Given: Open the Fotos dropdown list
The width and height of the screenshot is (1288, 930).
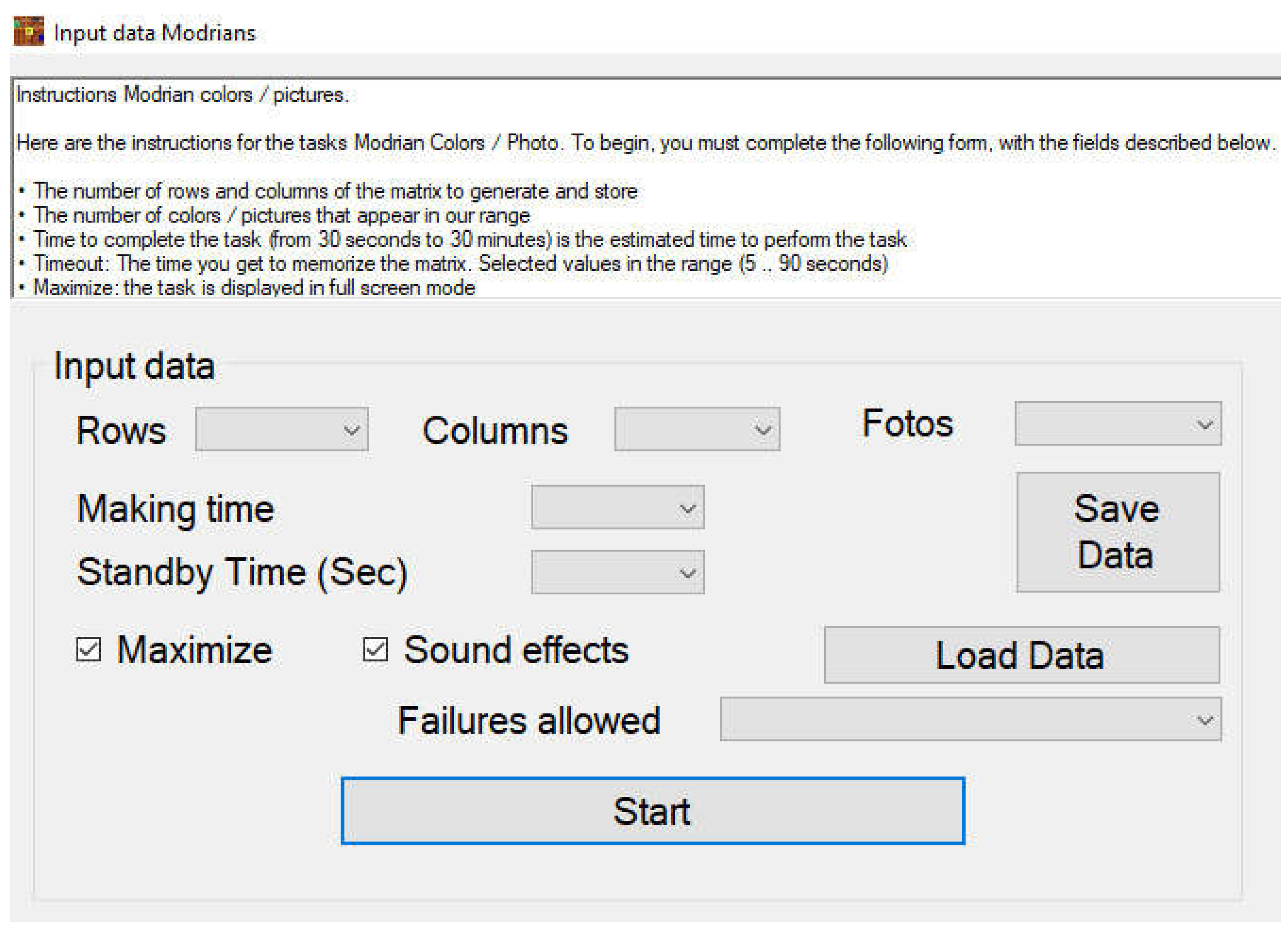Looking at the screenshot, I should pos(1117,424).
